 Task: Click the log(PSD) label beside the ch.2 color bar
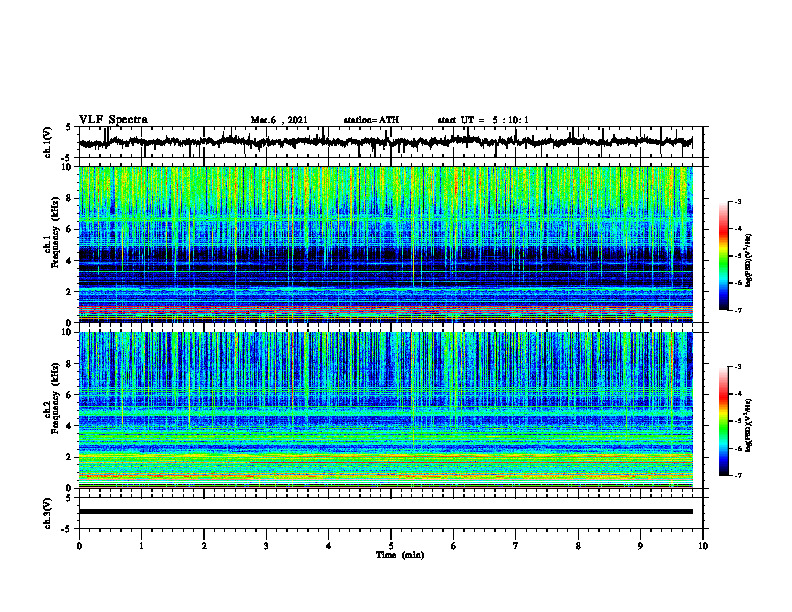(x=749, y=425)
